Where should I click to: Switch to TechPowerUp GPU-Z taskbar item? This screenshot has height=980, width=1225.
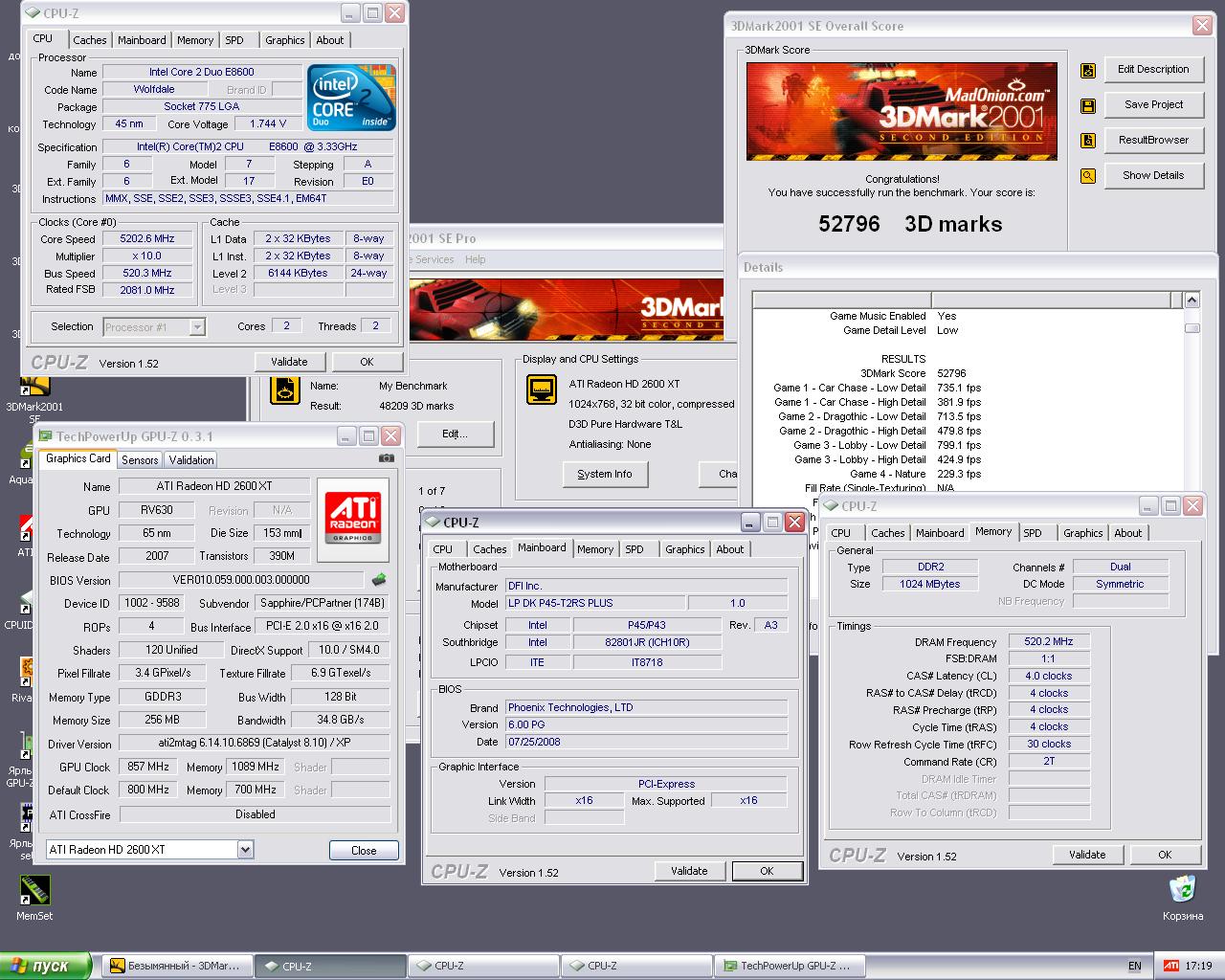point(790,966)
